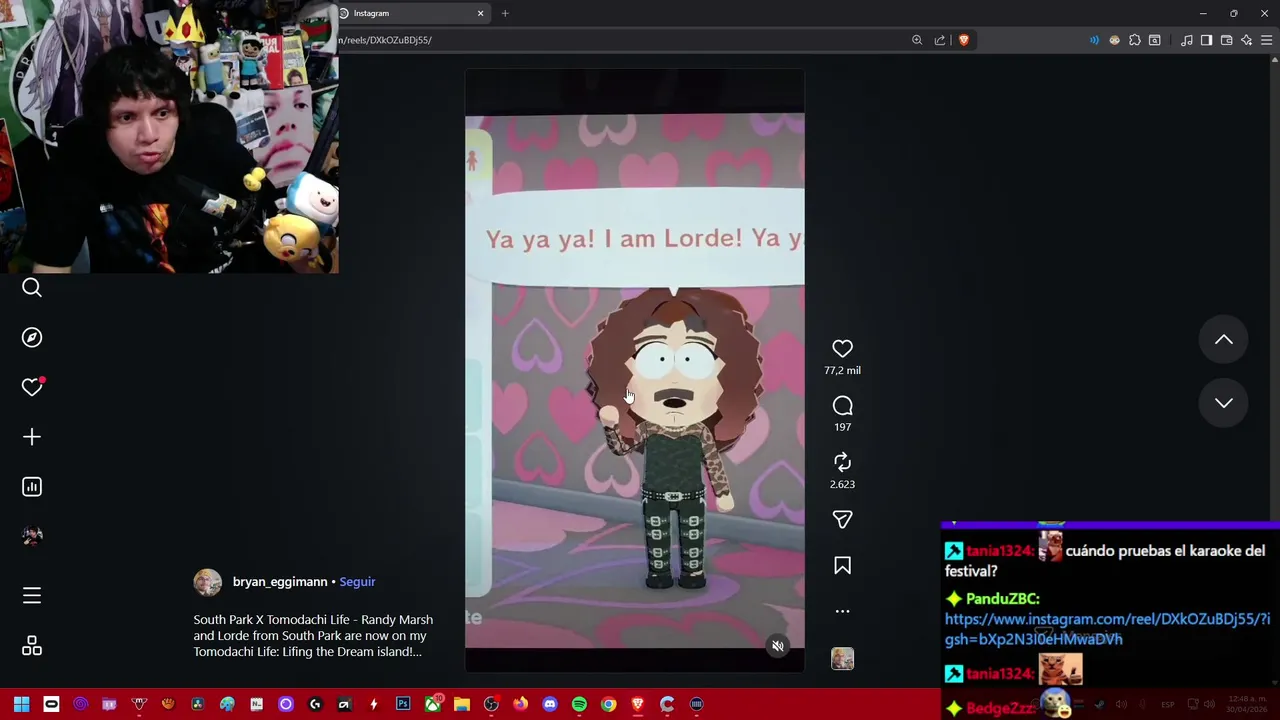Click bryan_eggimann's avatar picture

pos(208,582)
